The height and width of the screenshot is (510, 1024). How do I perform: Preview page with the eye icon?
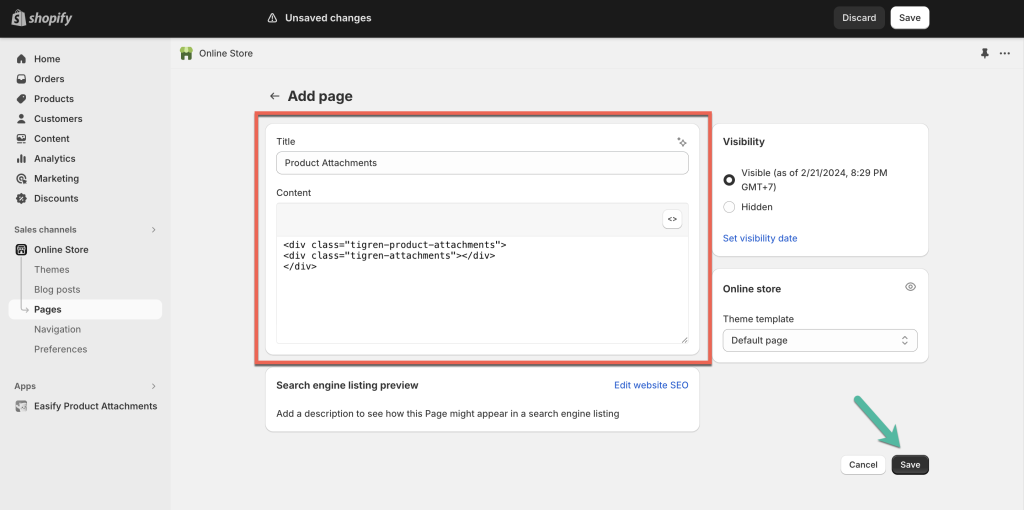pos(910,287)
